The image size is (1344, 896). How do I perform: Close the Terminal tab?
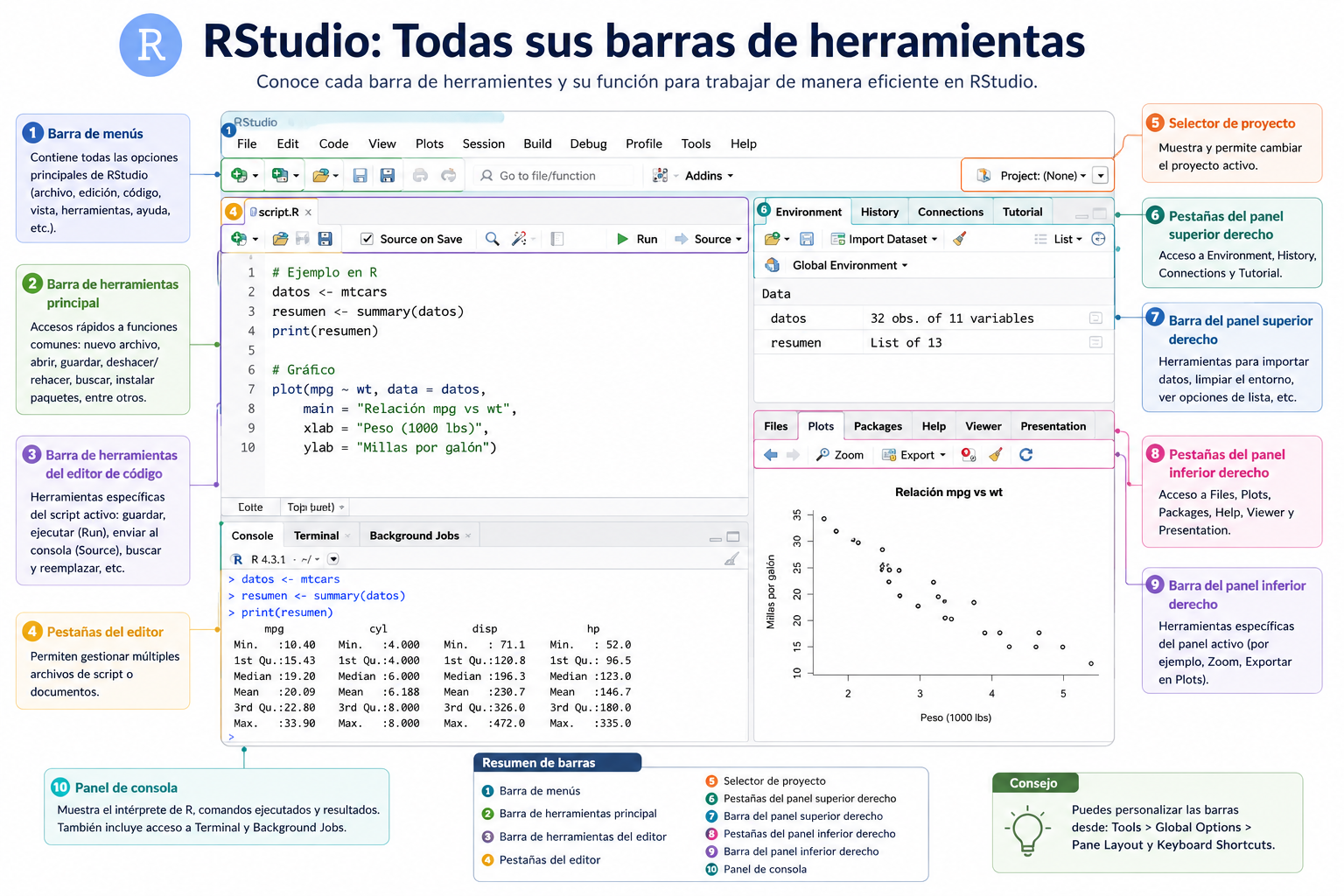pyautogui.click(x=347, y=535)
